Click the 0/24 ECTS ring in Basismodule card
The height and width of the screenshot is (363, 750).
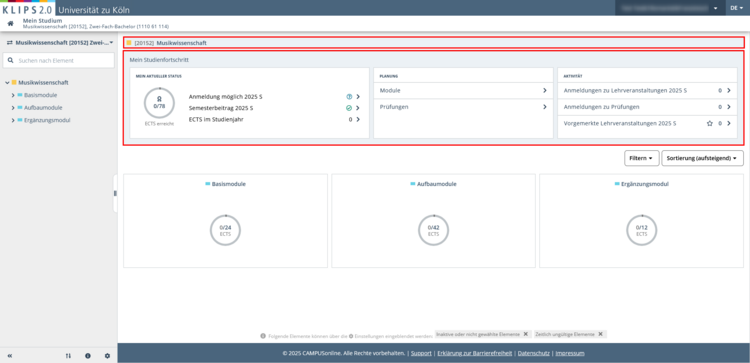point(225,231)
